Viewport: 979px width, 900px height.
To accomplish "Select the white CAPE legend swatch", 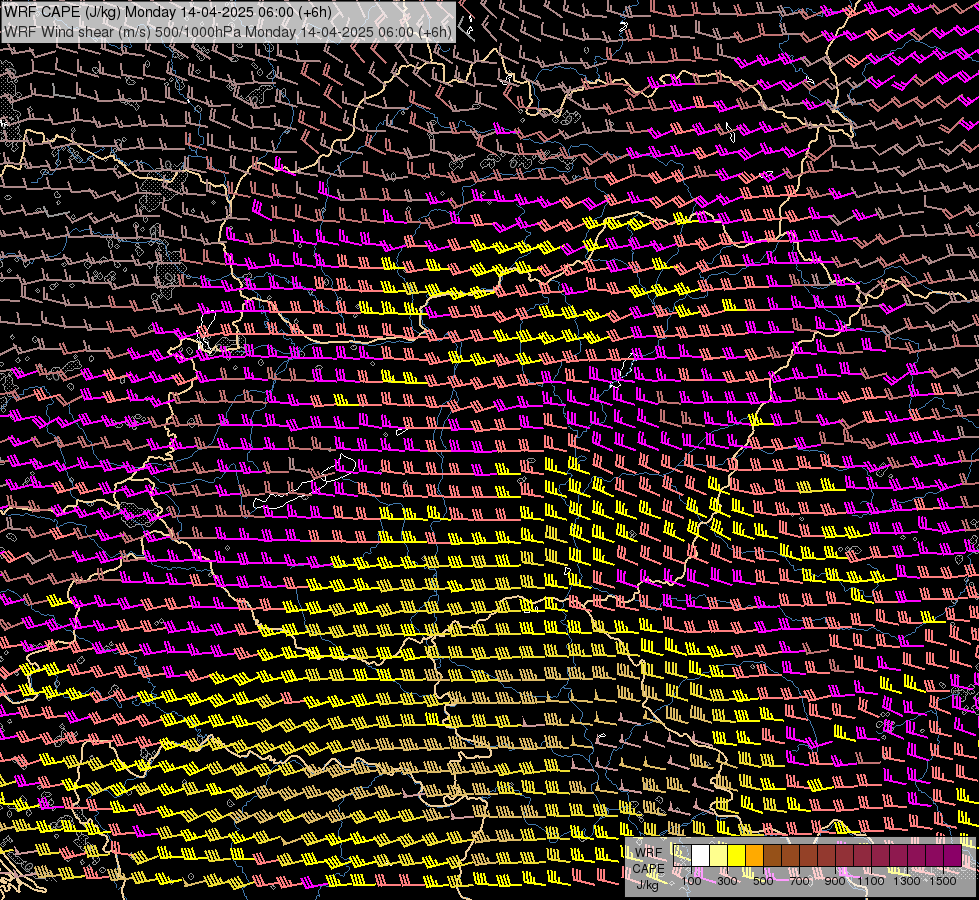I will click(701, 855).
